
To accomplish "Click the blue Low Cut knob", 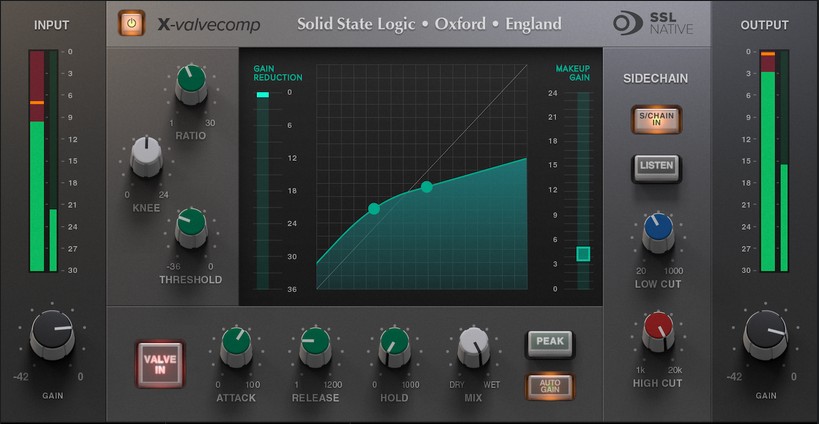I will pyautogui.click(x=658, y=232).
